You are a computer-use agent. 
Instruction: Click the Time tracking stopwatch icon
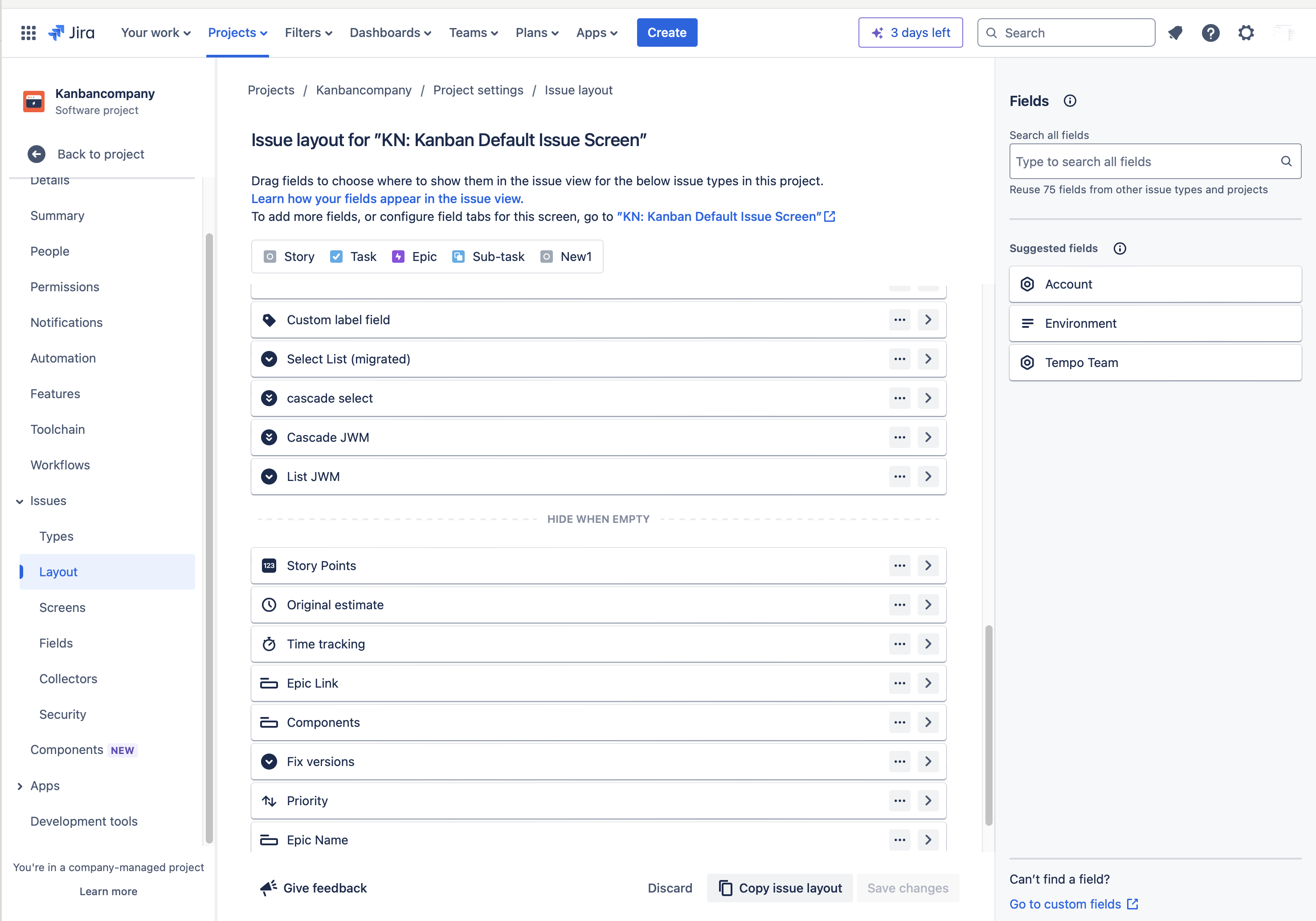click(270, 644)
